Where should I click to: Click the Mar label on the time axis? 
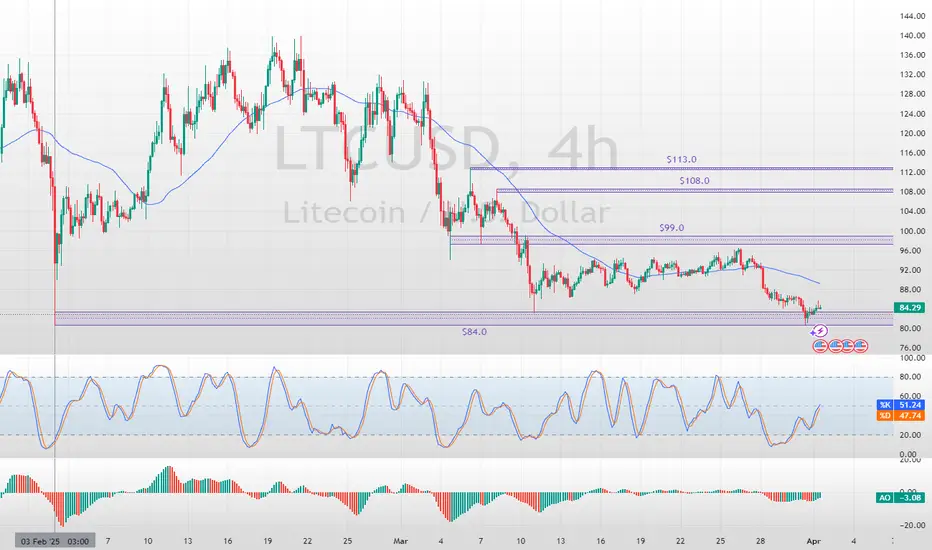[401, 541]
